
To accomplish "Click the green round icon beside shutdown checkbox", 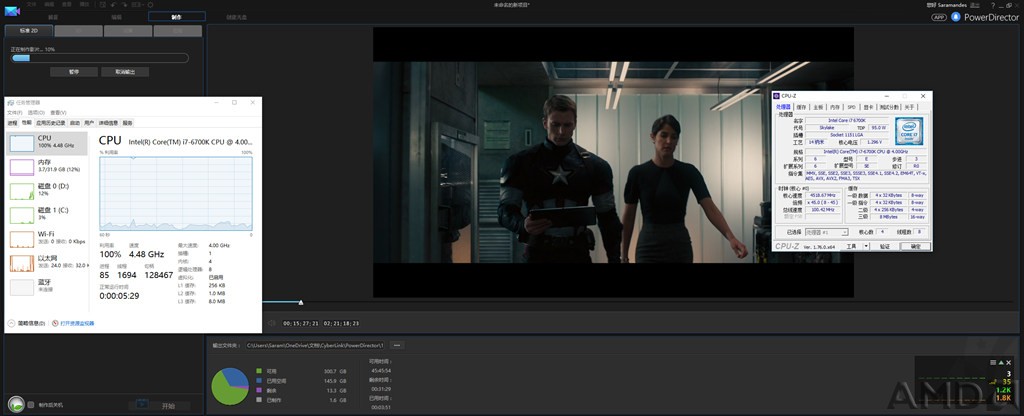I will point(16,405).
